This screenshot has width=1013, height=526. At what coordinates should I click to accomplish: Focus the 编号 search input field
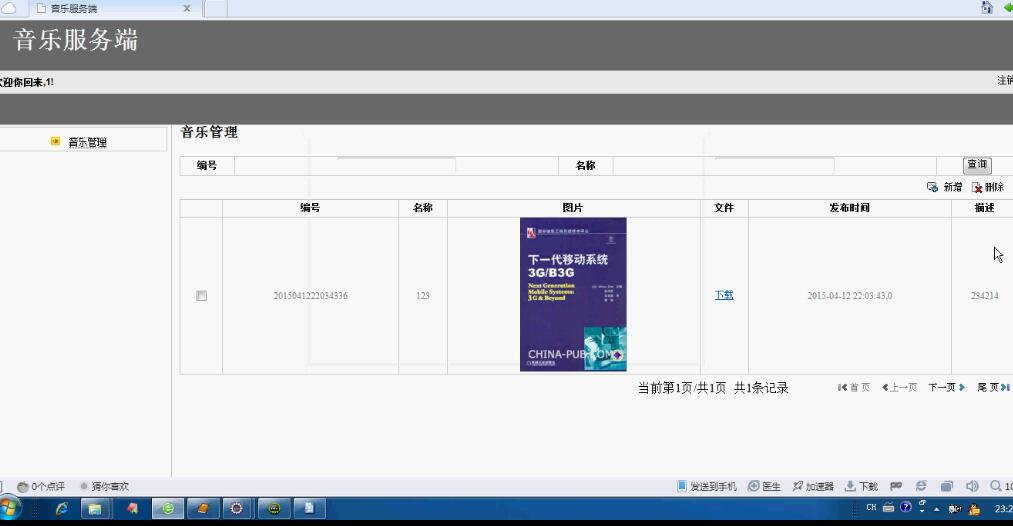(x=396, y=165)
